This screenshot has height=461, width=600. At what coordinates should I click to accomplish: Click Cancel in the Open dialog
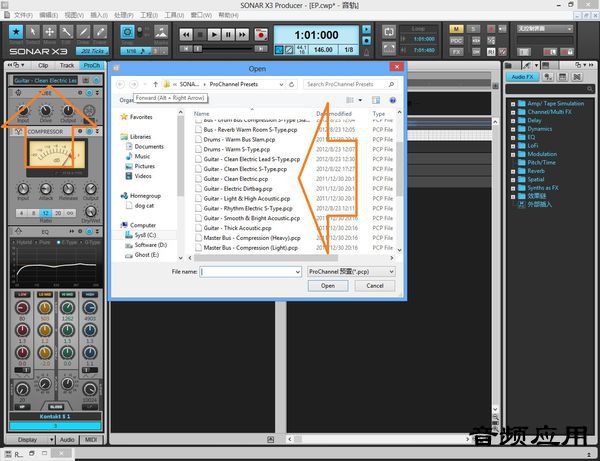(x=375, y=286)
